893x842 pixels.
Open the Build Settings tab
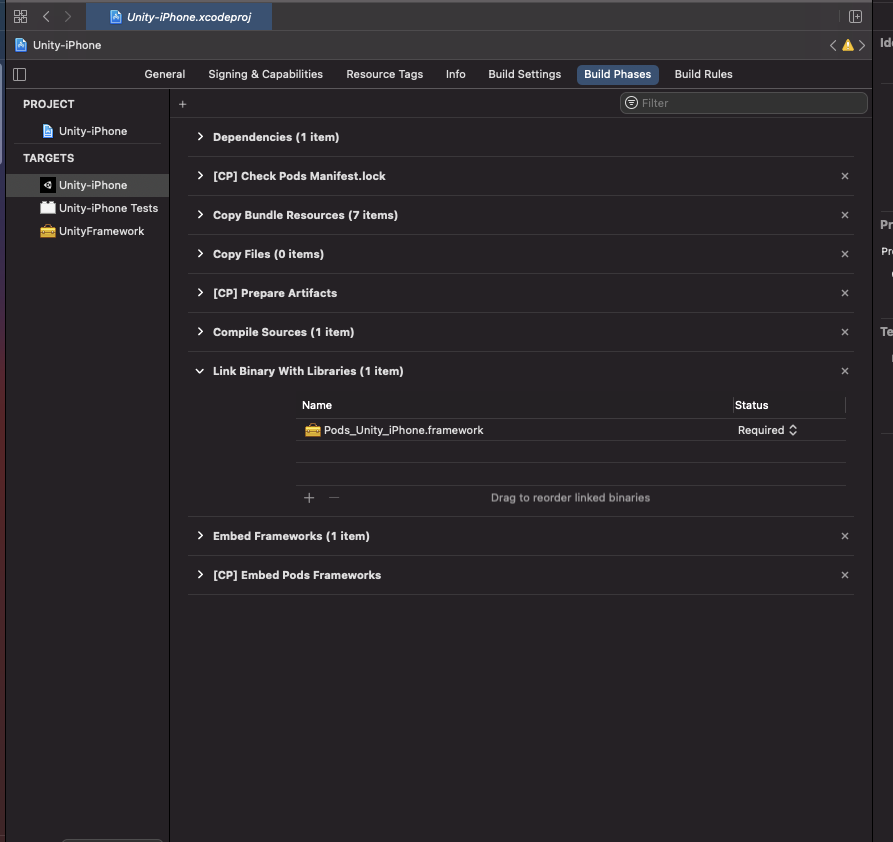[x=525, y=74]
